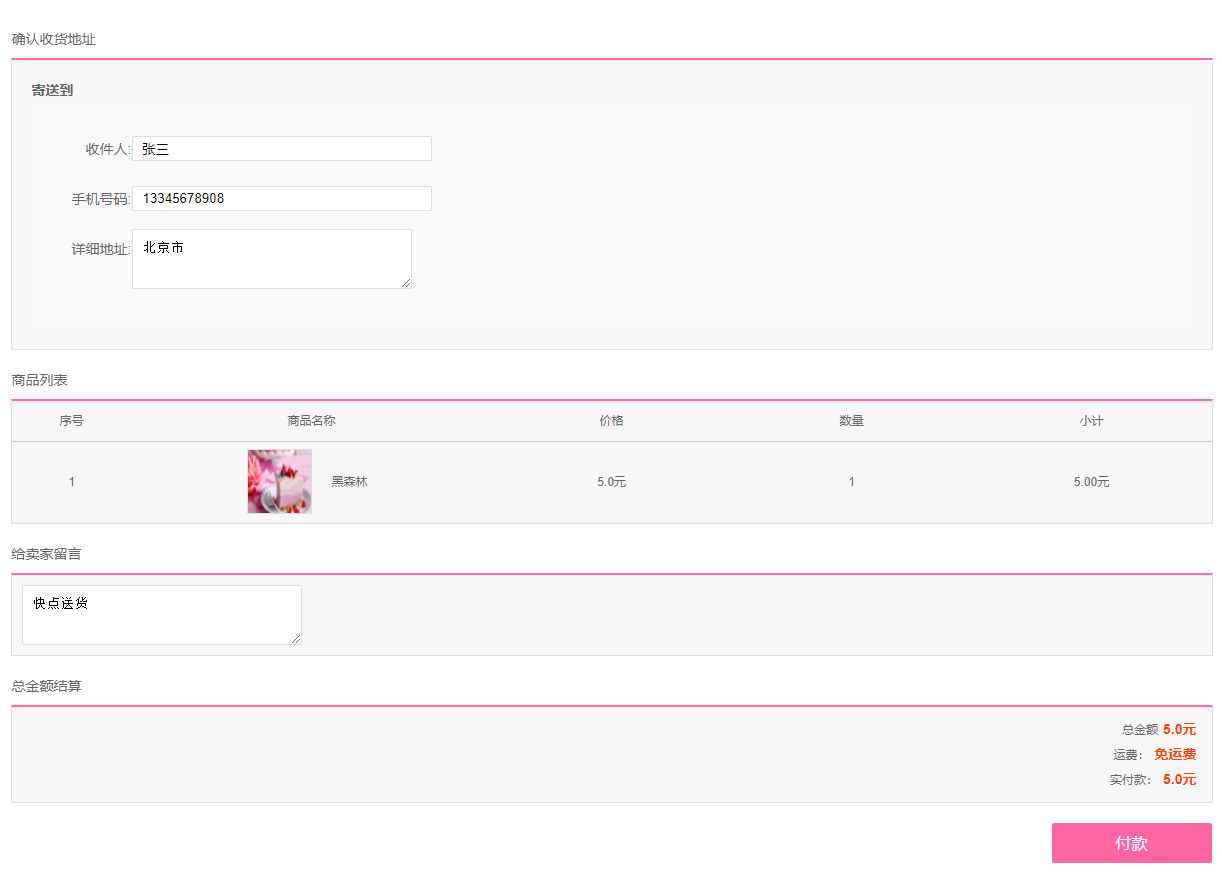The height and width of the screenshot is (892, 1222).
Task: Click the 详细地址 field label
Action: (x=101, y=249)
